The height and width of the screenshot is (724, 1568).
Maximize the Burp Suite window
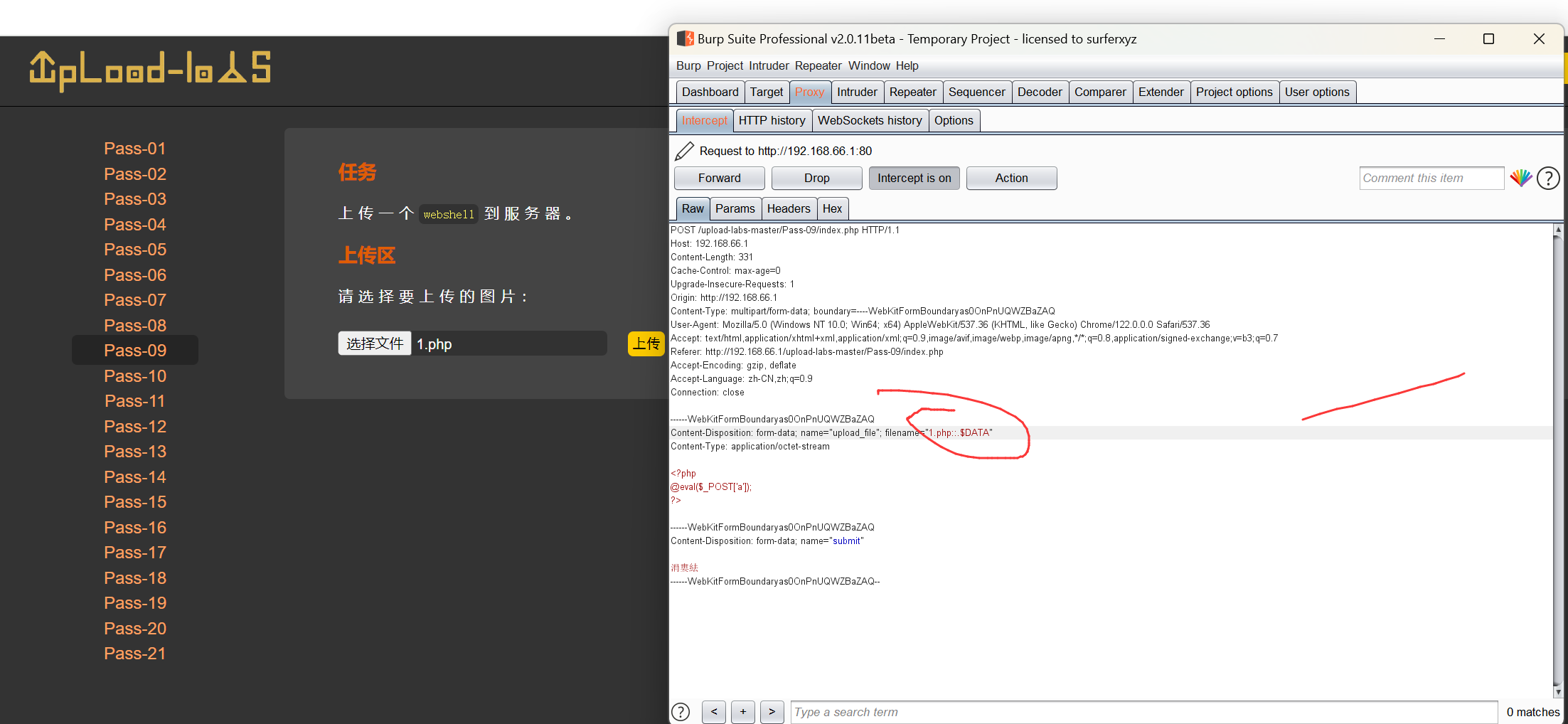[1488, 39]
